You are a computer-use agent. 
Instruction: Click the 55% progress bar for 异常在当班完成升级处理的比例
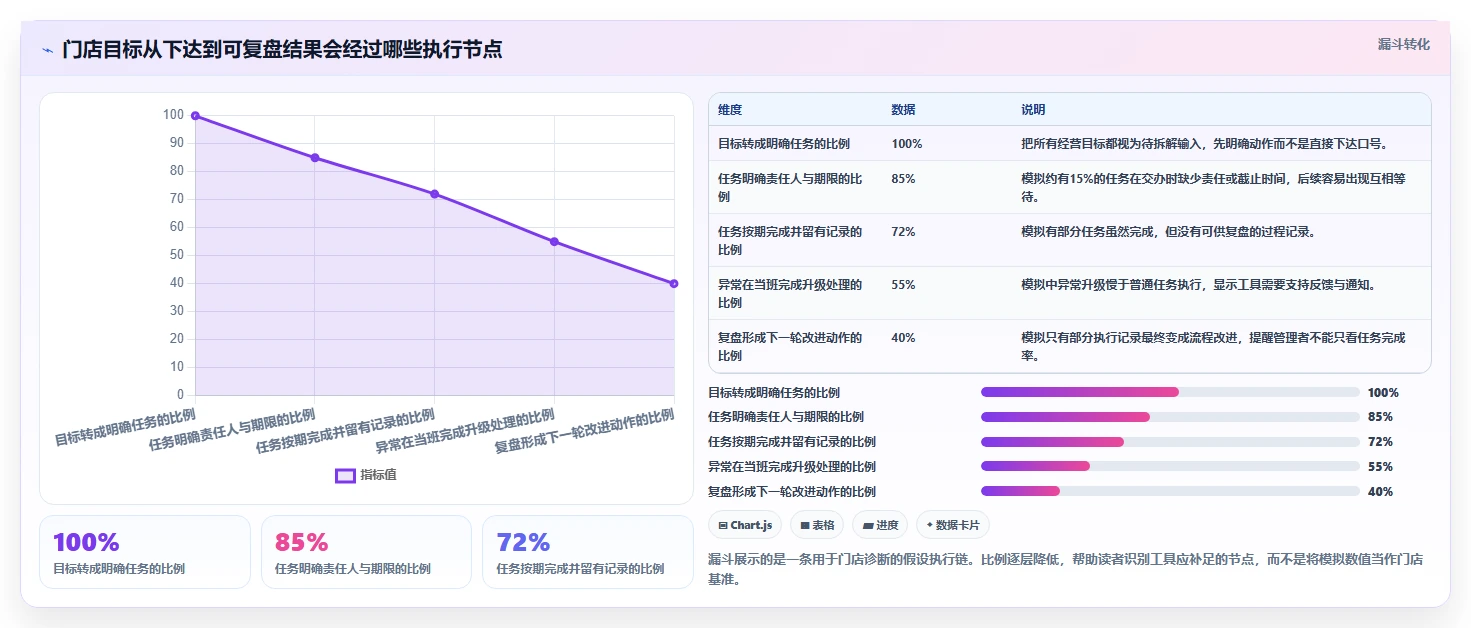click(1170, 467)
